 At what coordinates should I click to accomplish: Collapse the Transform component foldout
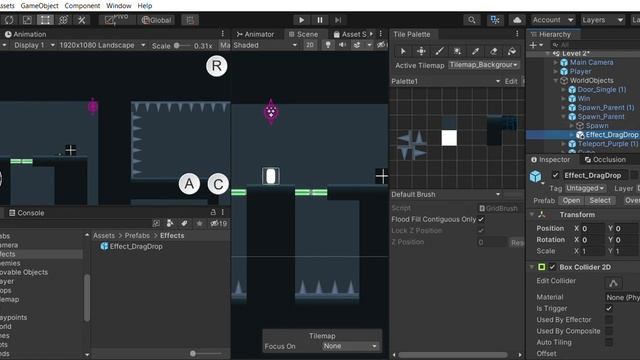(531, 214)
